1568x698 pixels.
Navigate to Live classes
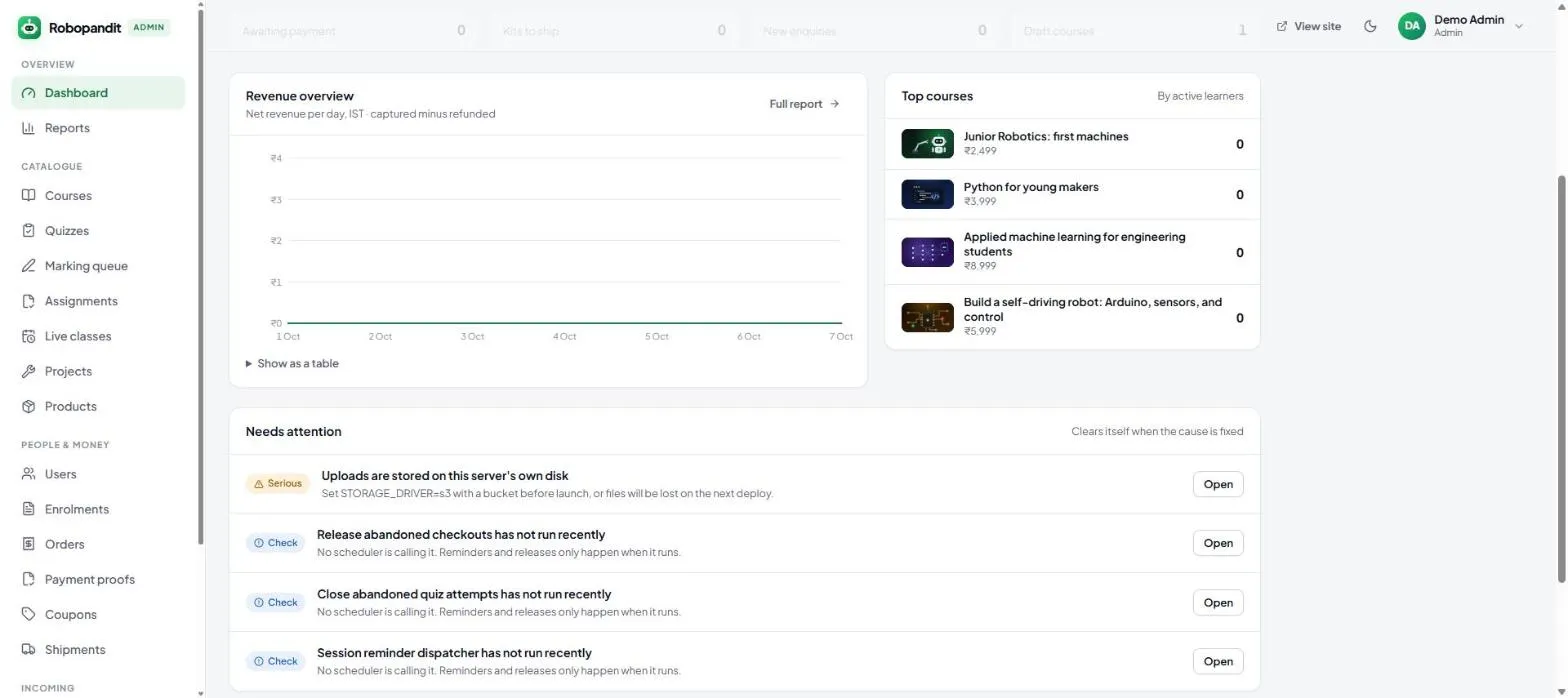click(98, 336)
